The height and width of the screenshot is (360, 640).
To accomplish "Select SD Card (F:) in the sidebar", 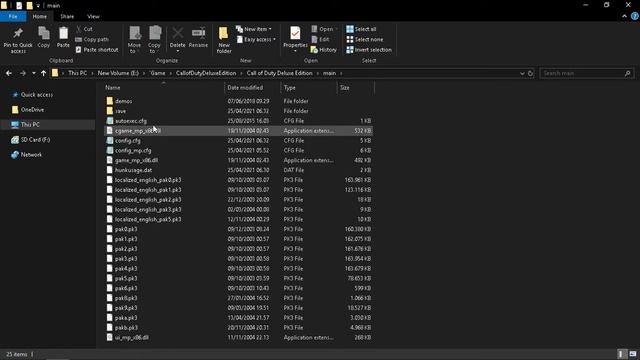I will tap(36, 140).
